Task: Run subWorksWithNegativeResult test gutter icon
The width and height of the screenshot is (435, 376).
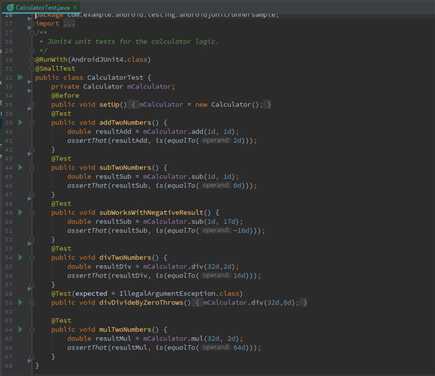Action: [20, 212]
